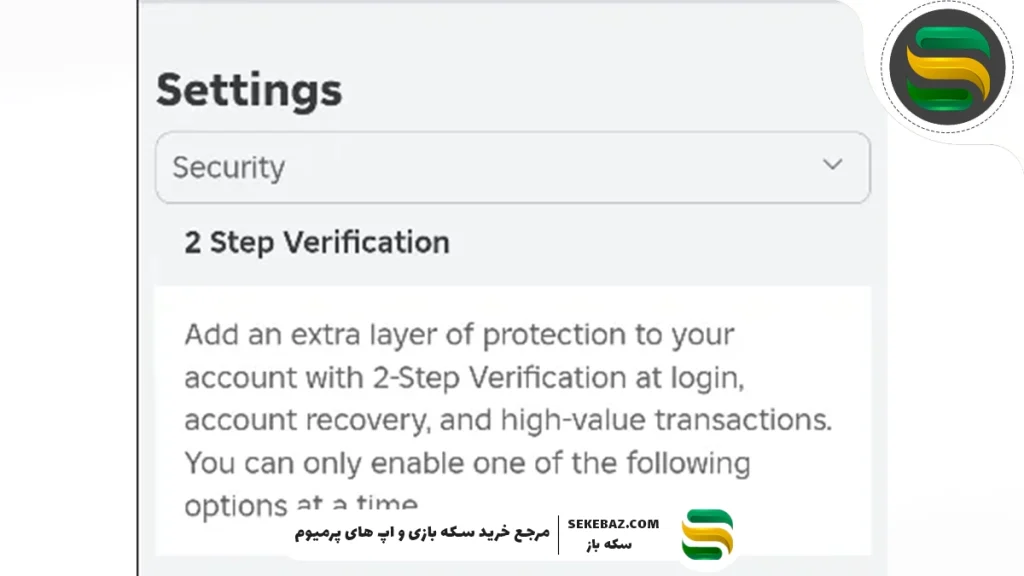Click the Settings page title

point(249,90)
